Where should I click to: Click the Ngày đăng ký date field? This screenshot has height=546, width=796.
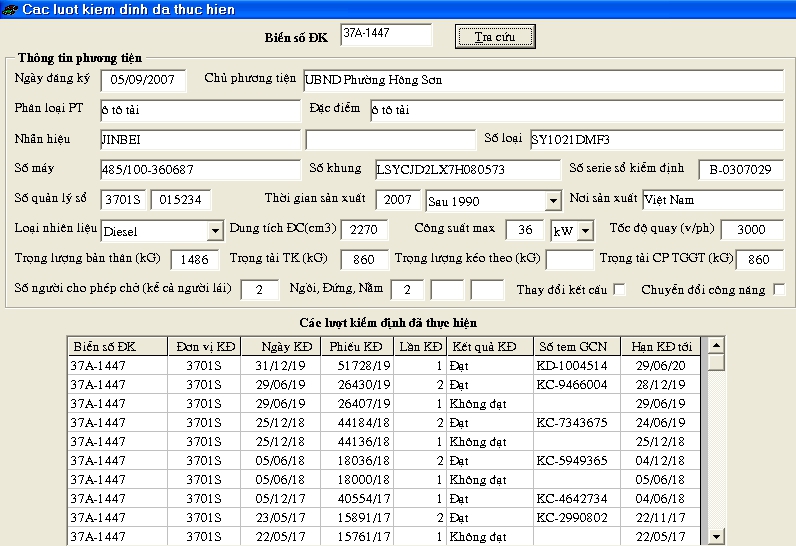(x=146, y=80)
